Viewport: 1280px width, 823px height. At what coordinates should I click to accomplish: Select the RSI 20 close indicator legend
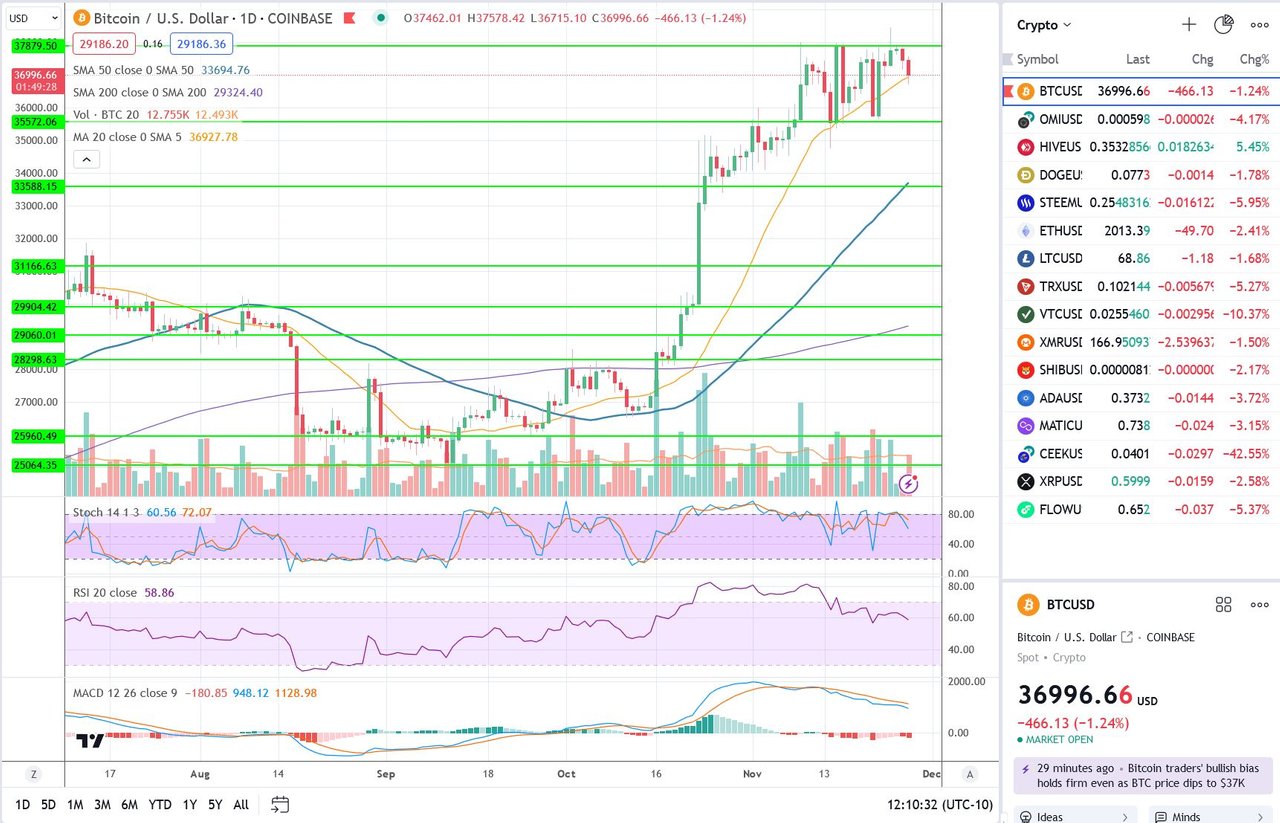click(x=123, y=593)
